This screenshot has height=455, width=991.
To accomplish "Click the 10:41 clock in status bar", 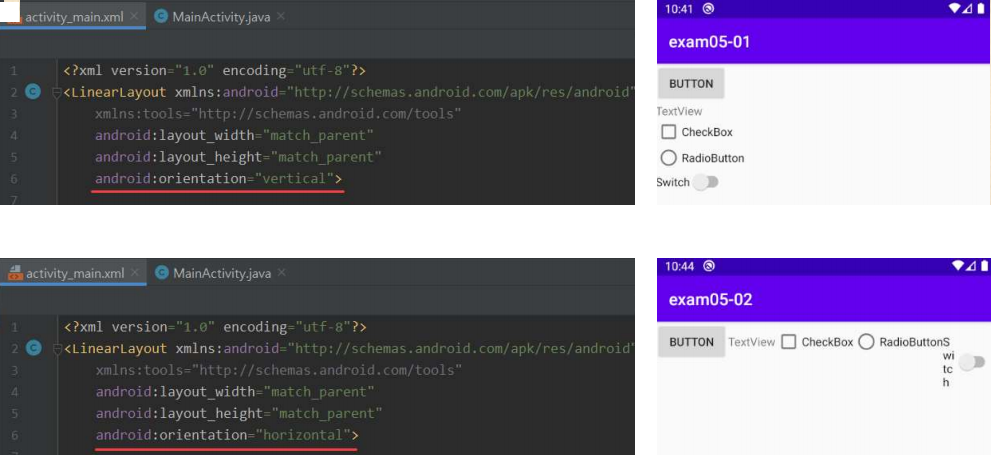I will coord(679,9).
